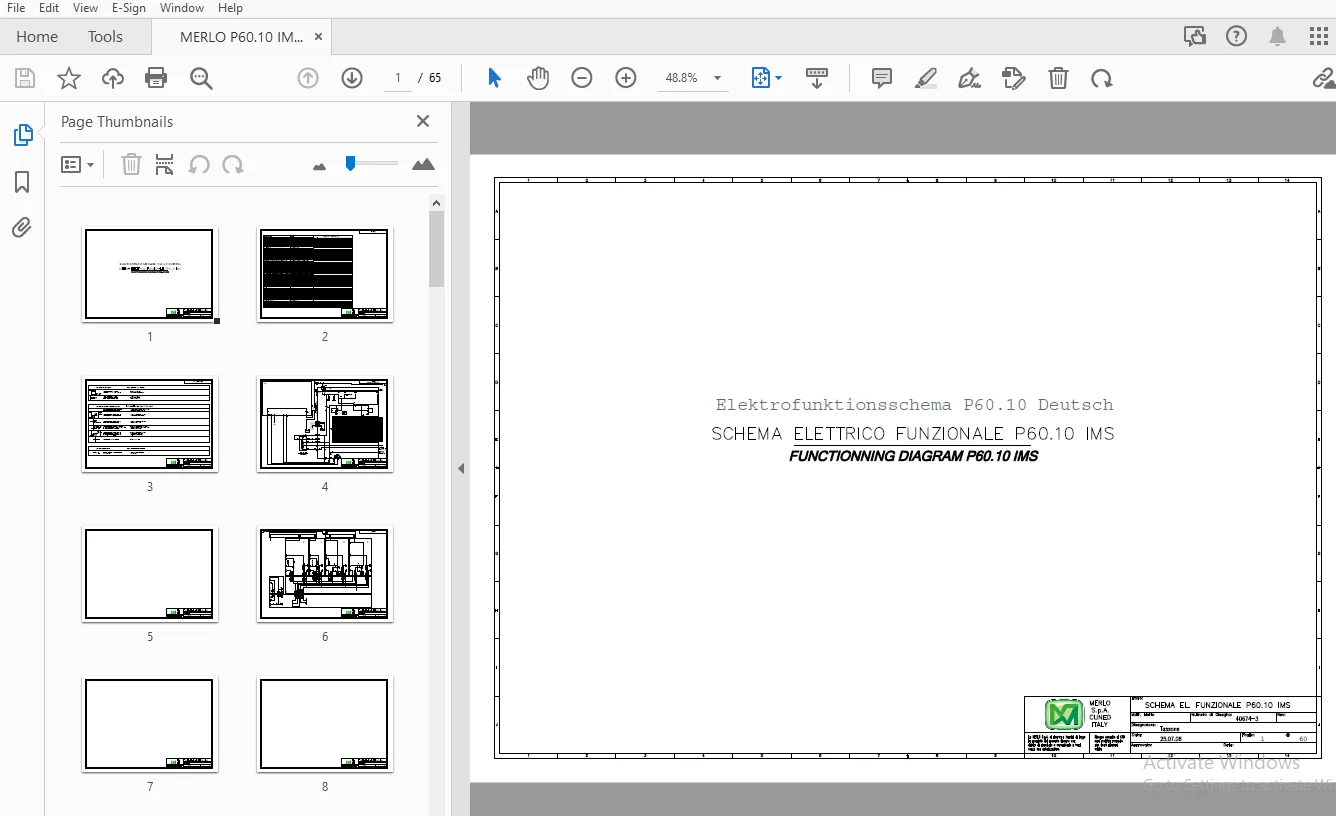This screenshot has width=1336, height=816.
Task: Open the E-Sign menu
Action: tap(129, 8)
